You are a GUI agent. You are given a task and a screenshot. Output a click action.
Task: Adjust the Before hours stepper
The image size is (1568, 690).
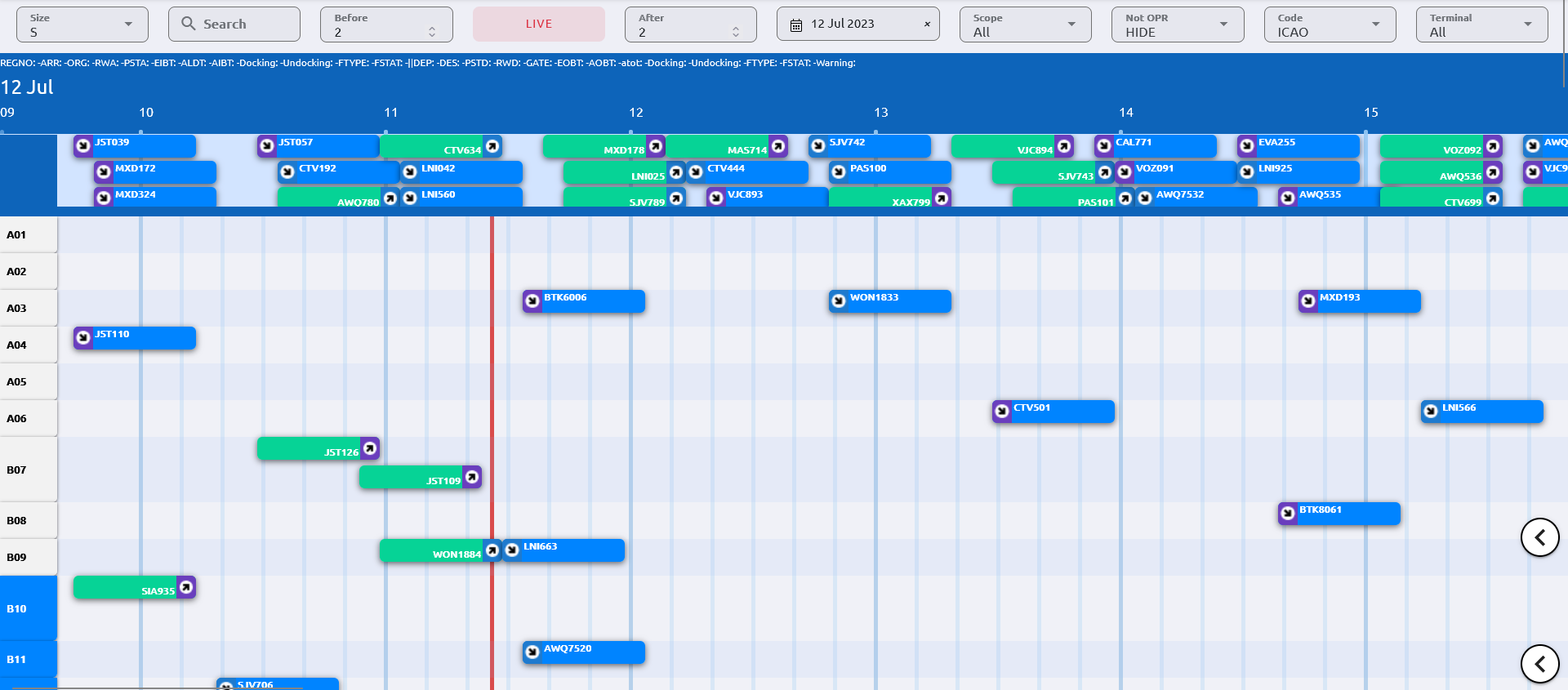[x=432, y=32]
